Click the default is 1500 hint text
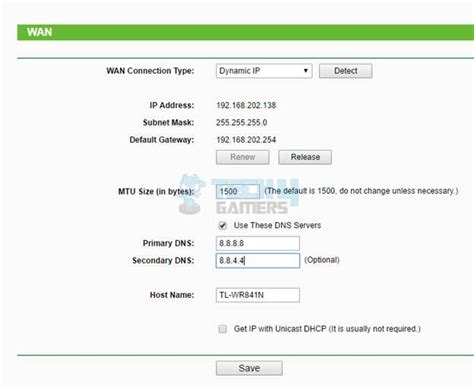Viewport: 474px width, 388px height. tap(361, 191)
